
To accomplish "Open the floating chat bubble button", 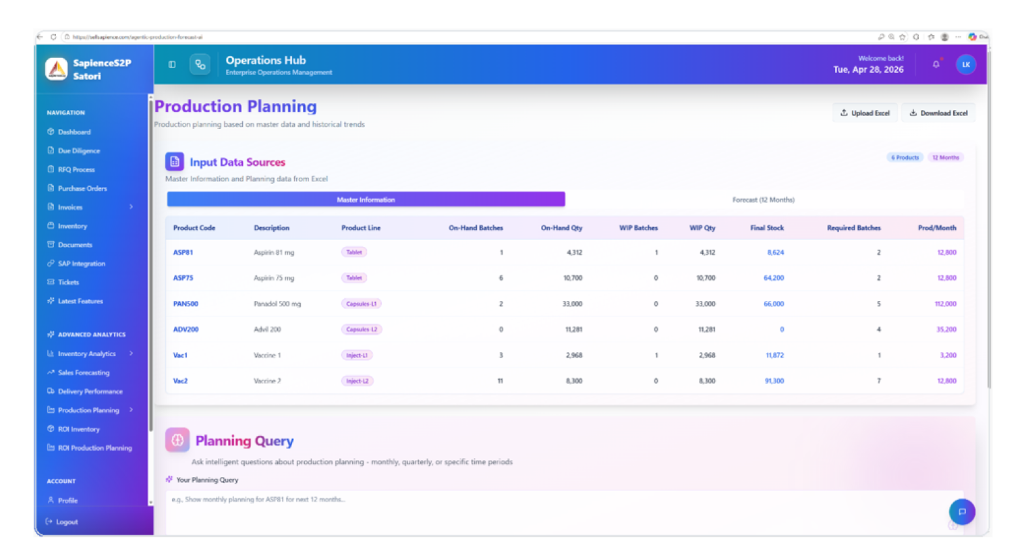I will (x=962, y=512).
